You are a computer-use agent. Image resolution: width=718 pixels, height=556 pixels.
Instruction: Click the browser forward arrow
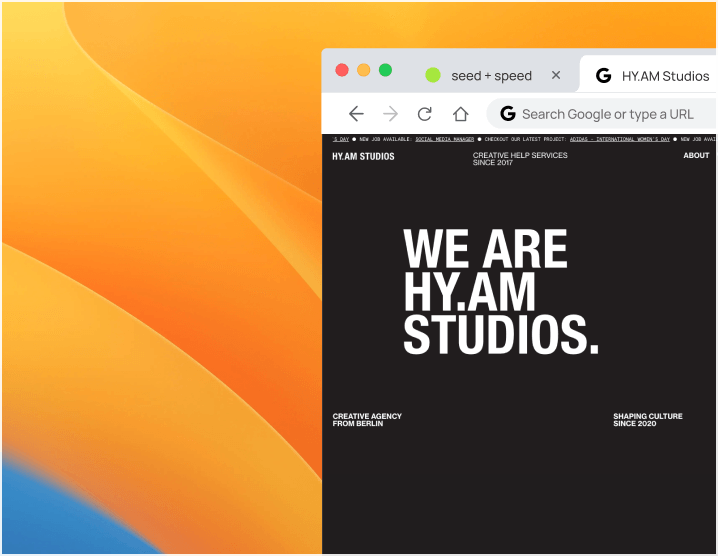click(390, 114)
